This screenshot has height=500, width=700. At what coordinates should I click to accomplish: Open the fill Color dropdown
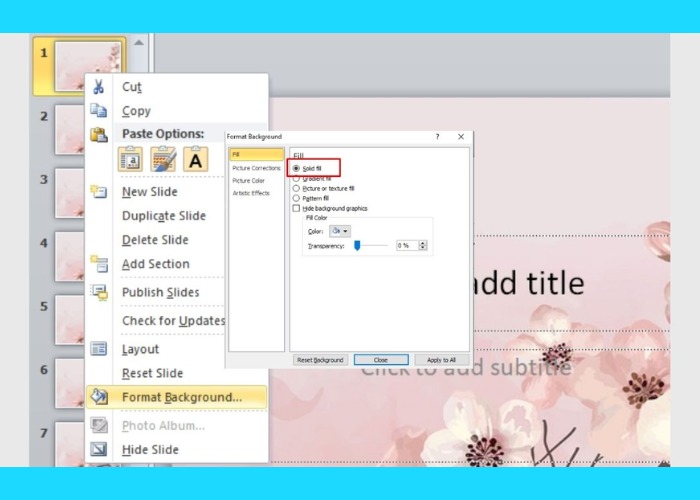340,231
